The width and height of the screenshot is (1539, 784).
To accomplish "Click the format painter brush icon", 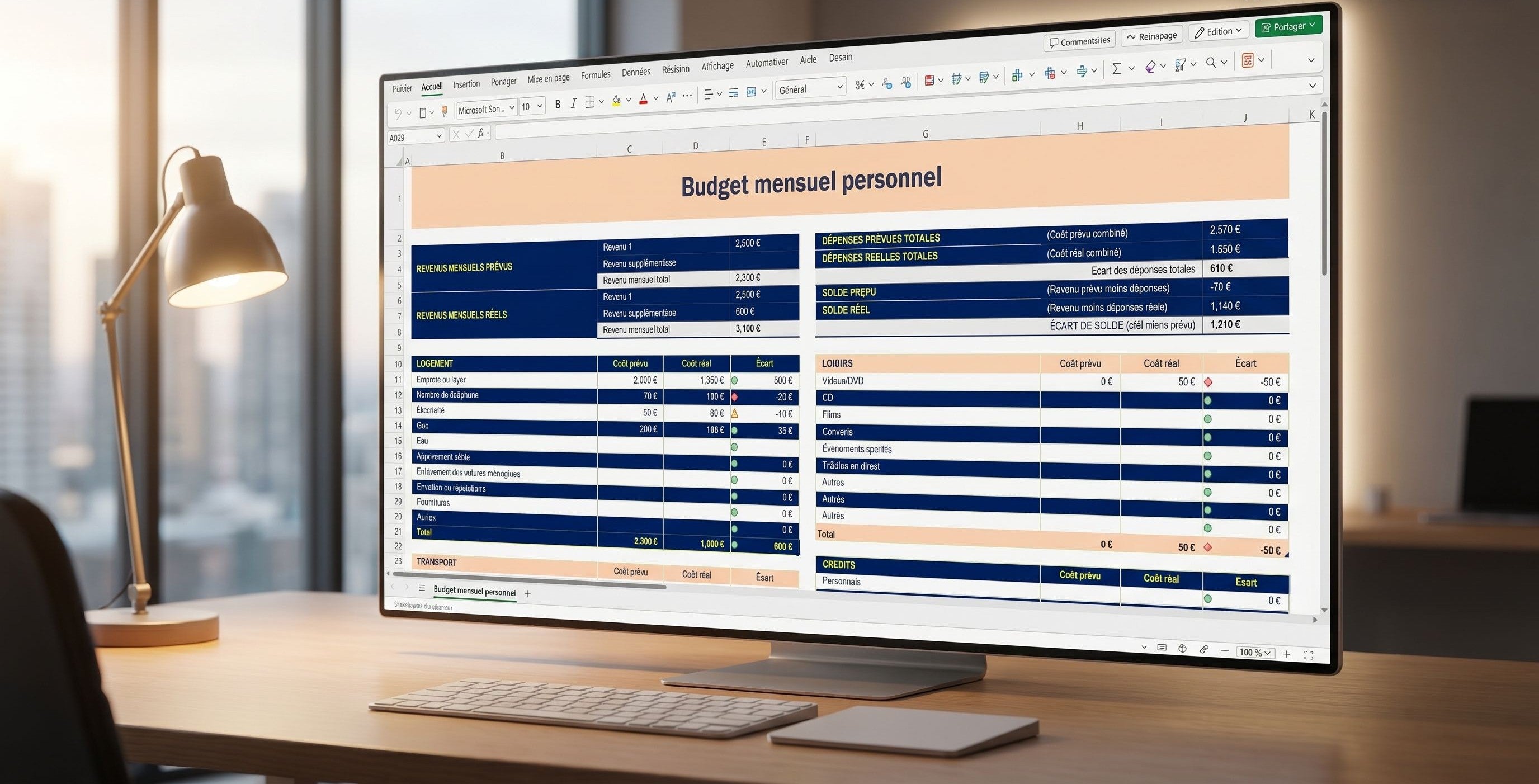I will click(x=444, y=111).
